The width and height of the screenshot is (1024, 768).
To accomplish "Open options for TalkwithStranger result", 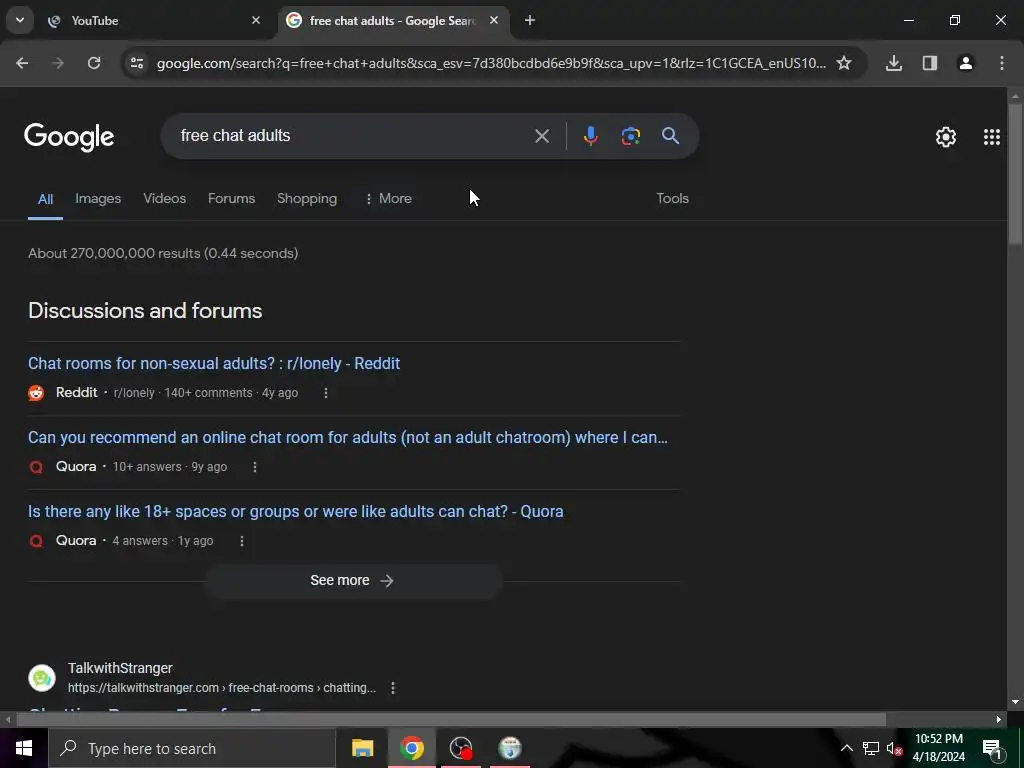I will 392,688.
